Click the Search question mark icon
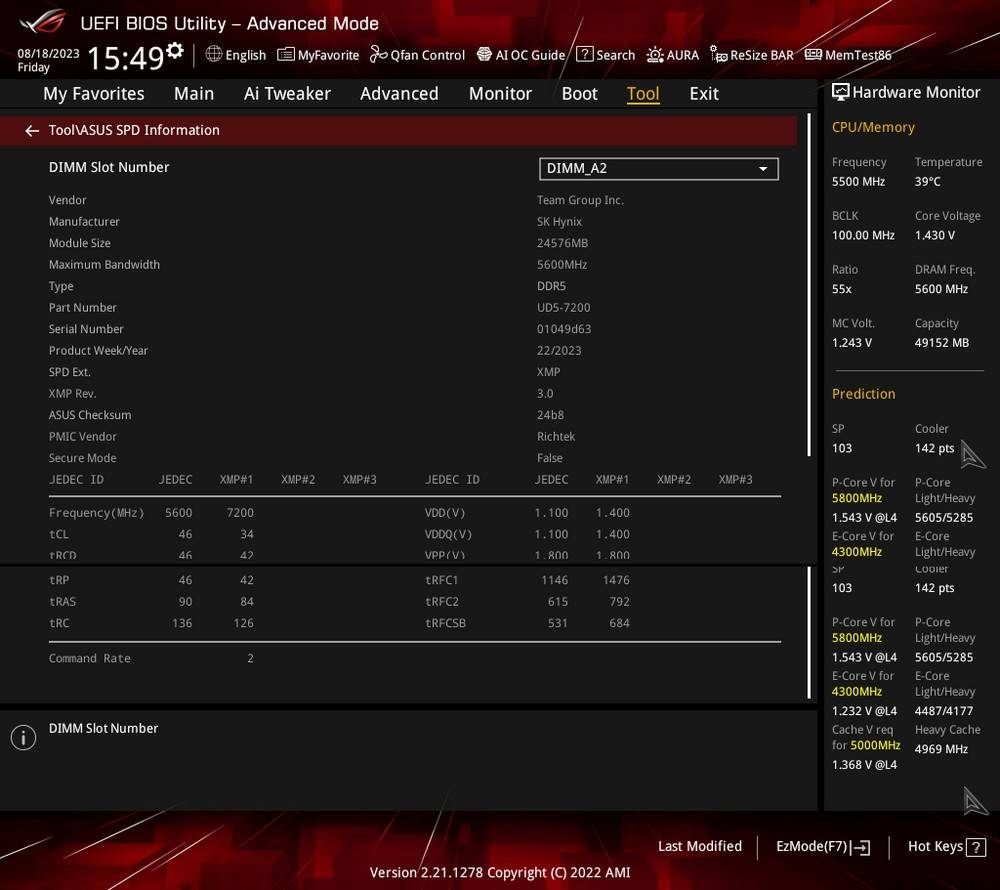 pos(584,54)
